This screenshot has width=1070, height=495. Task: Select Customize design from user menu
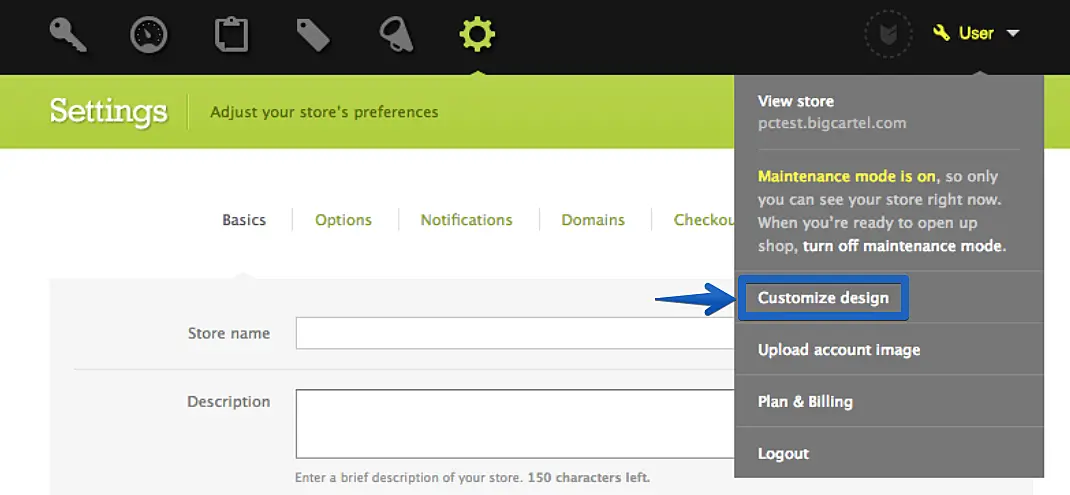click(x=823, y=298)
